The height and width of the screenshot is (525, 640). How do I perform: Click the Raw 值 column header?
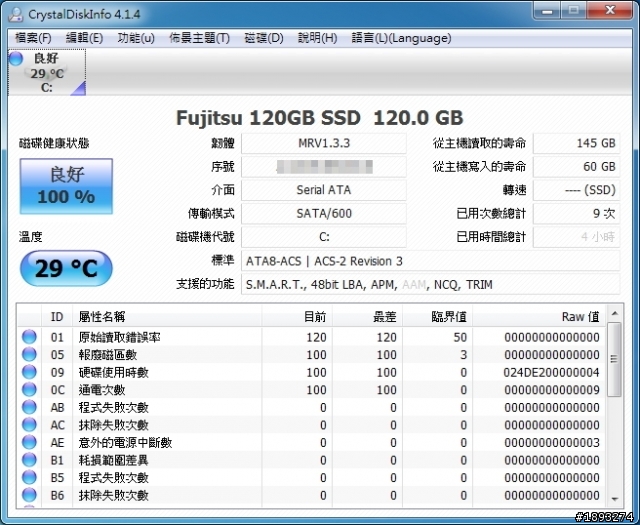coord(539,316)
